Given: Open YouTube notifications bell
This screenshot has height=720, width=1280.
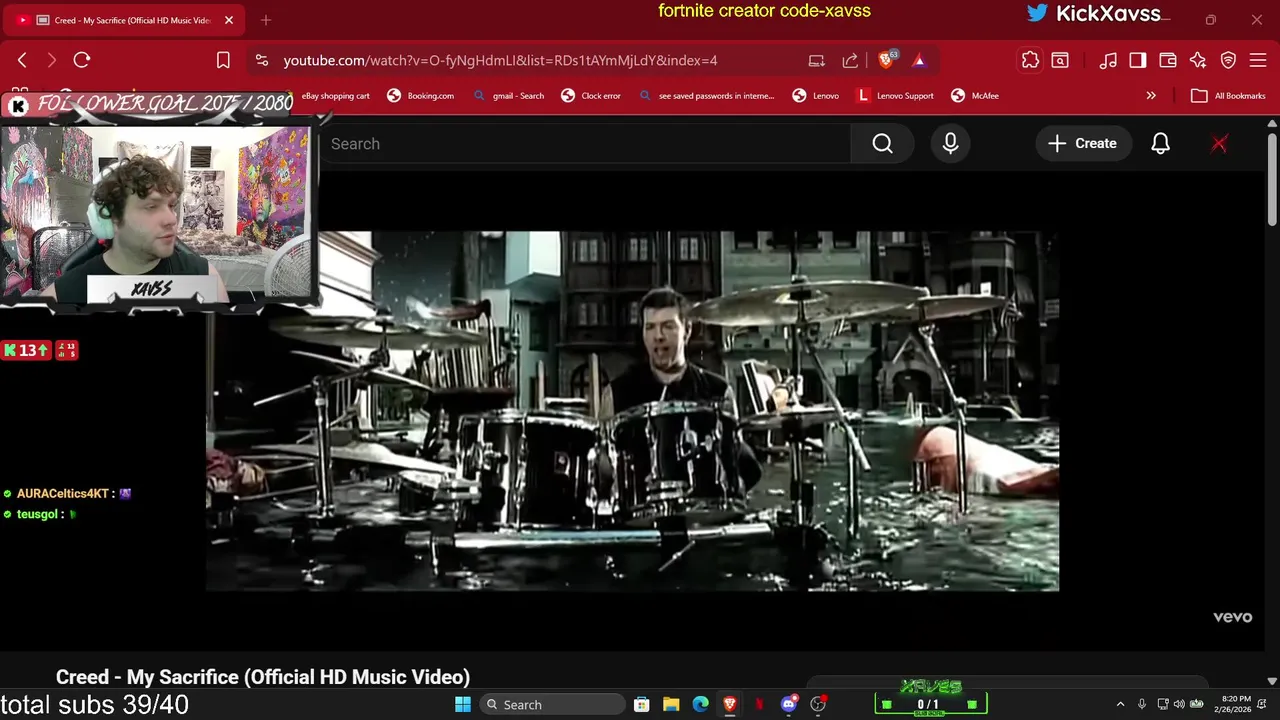Looking at the screenshot, I should tap(1160, 144).
